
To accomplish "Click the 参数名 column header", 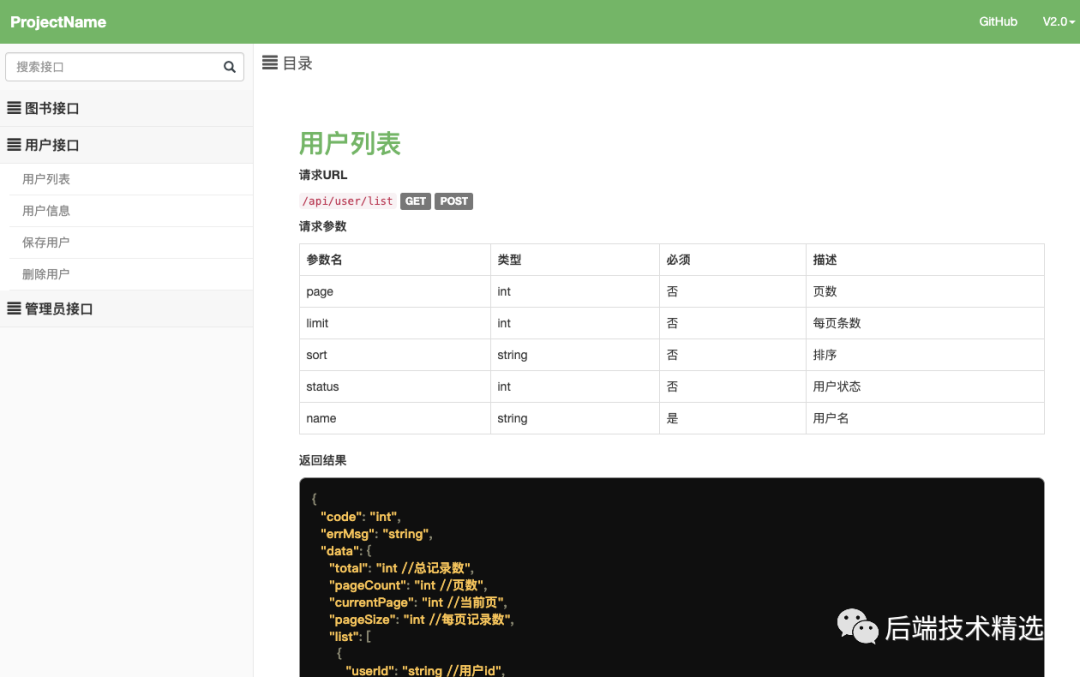I will coord(395,260).
